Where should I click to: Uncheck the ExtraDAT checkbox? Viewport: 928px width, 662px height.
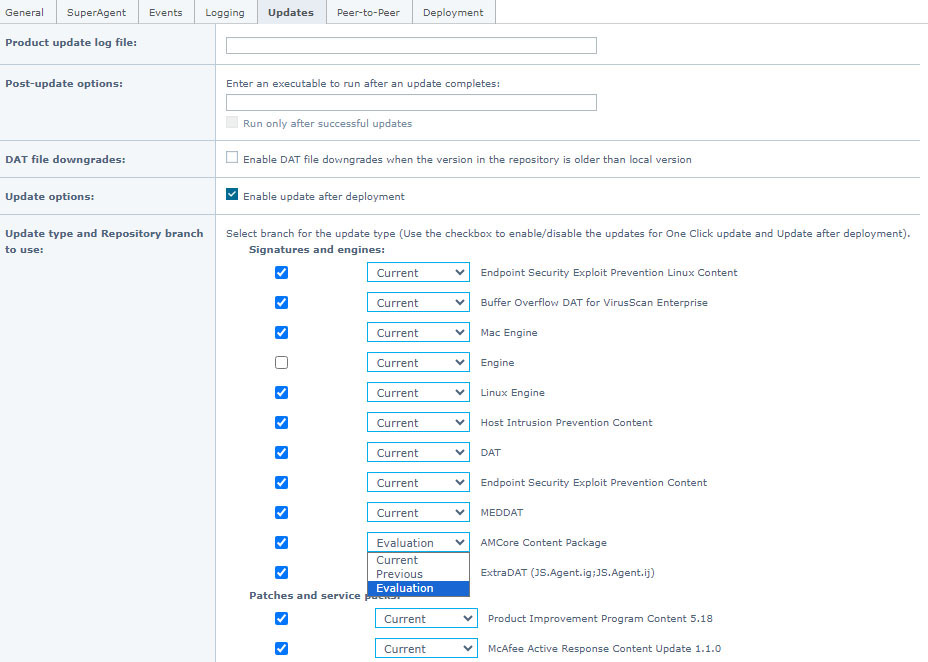click(281, 573)
